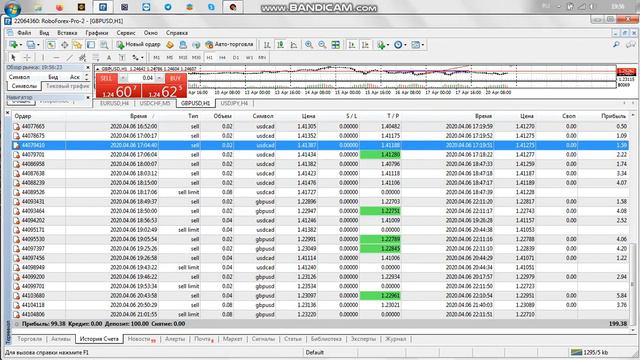Open the Справка menu
640x360 pixels.
tap(177, 33)
